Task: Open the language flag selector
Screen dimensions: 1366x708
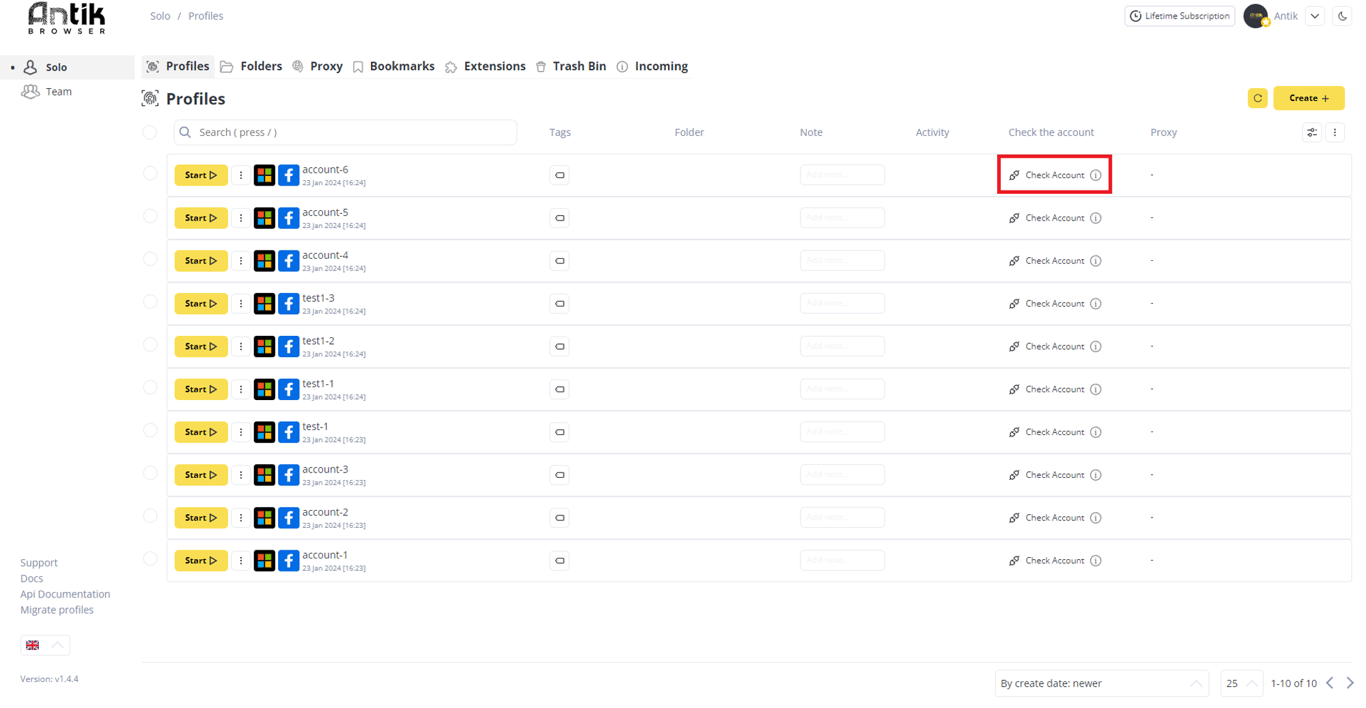Action: pos(45,645)
